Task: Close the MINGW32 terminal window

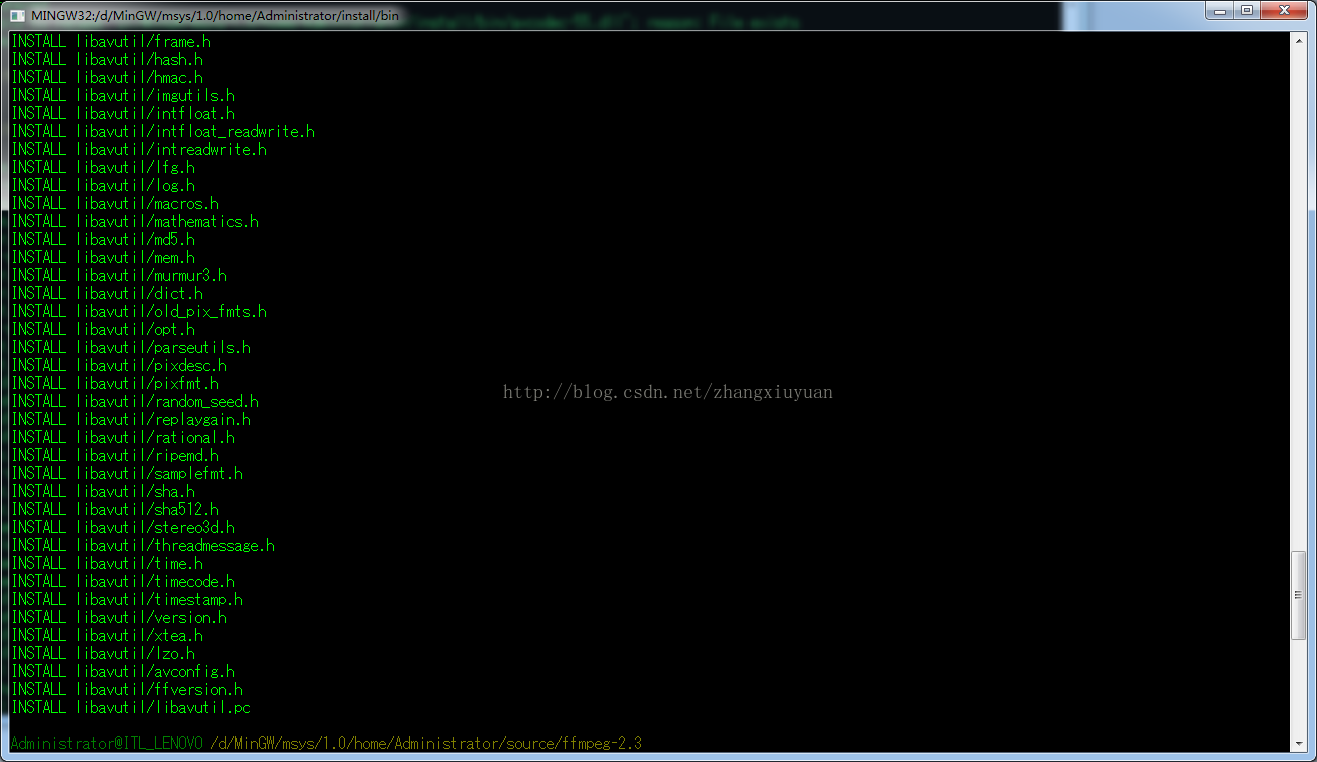Action: 1284,10
